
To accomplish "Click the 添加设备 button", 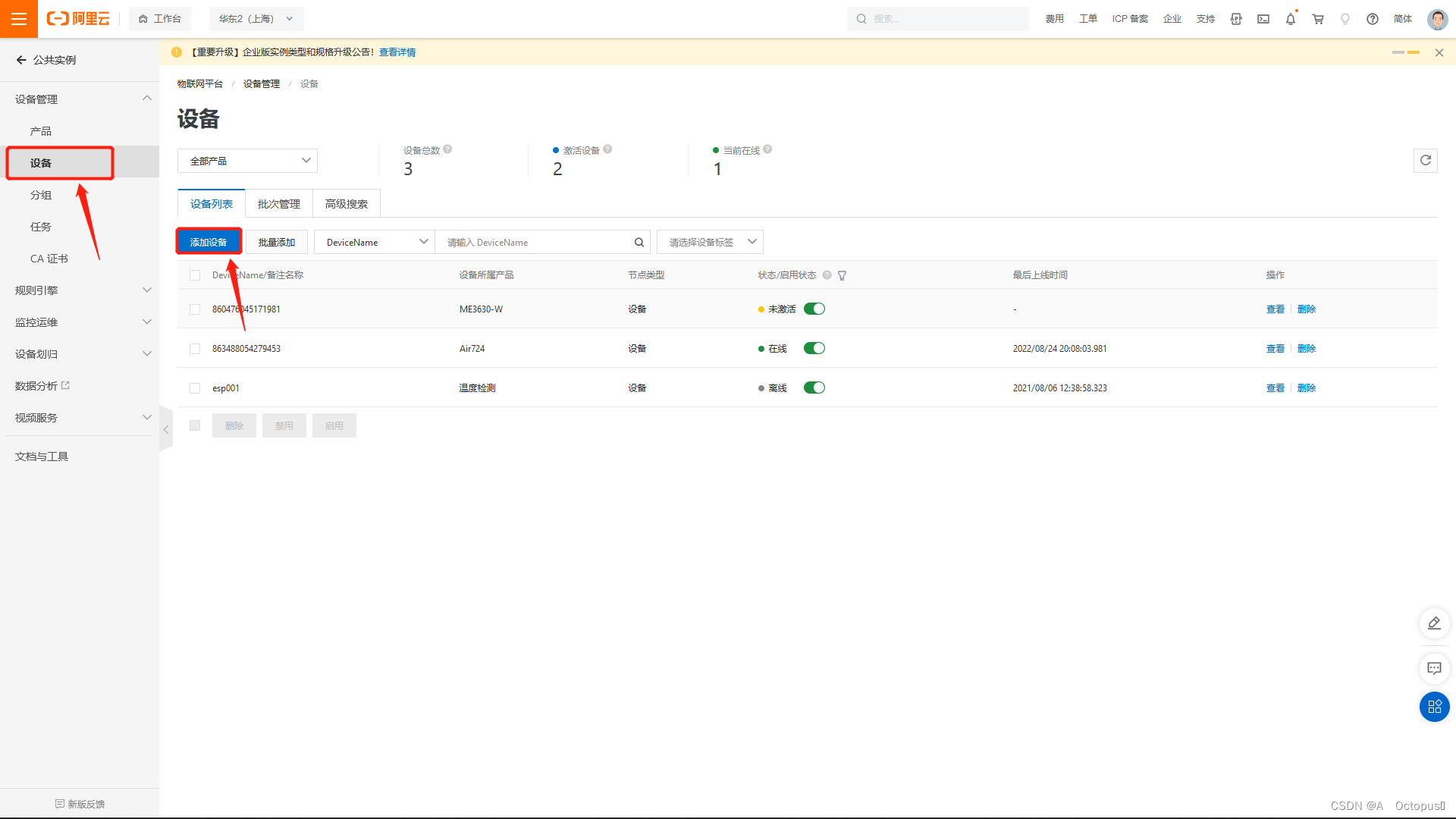I will coord(209,243).
